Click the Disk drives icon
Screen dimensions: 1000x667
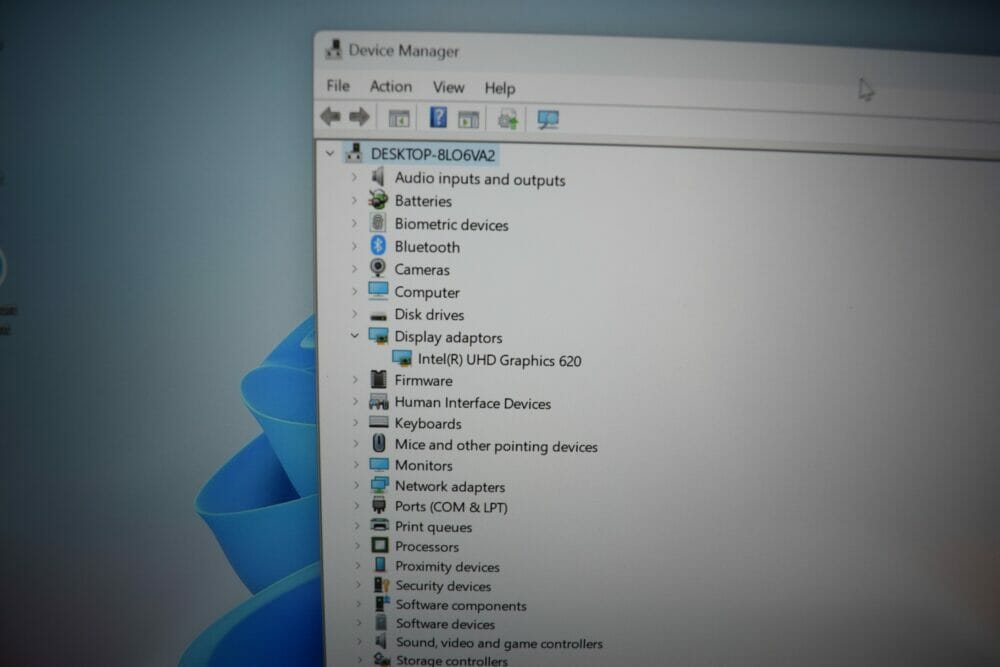[x=379, y=316]
